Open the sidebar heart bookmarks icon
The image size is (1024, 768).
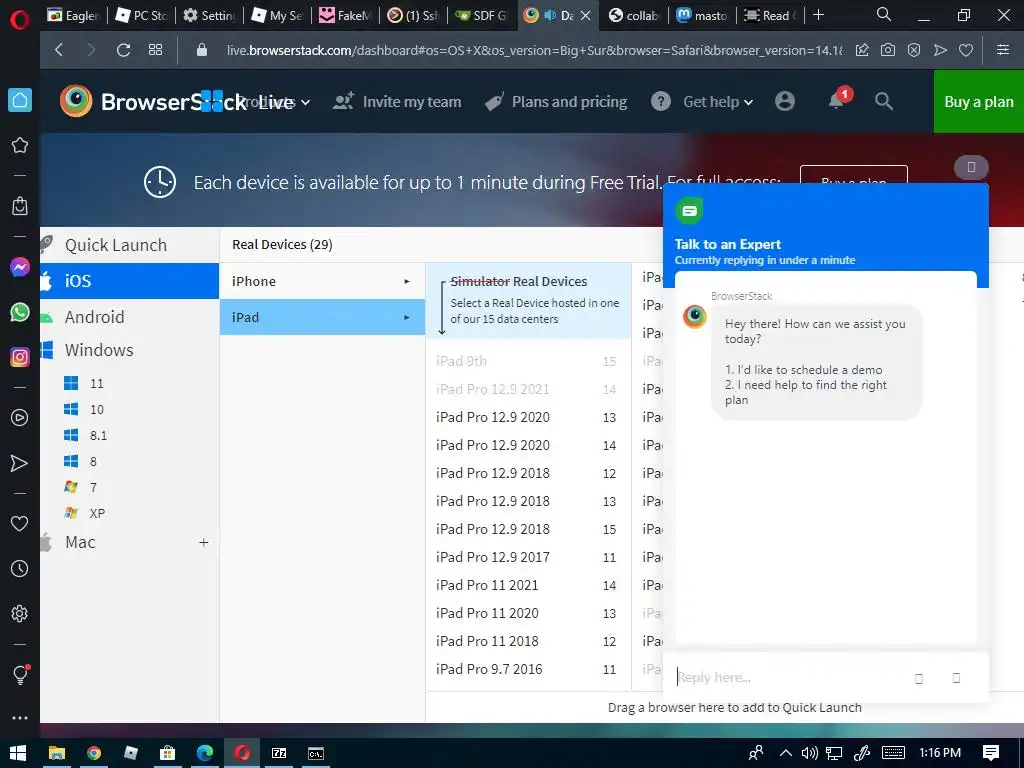coord(20,523)
